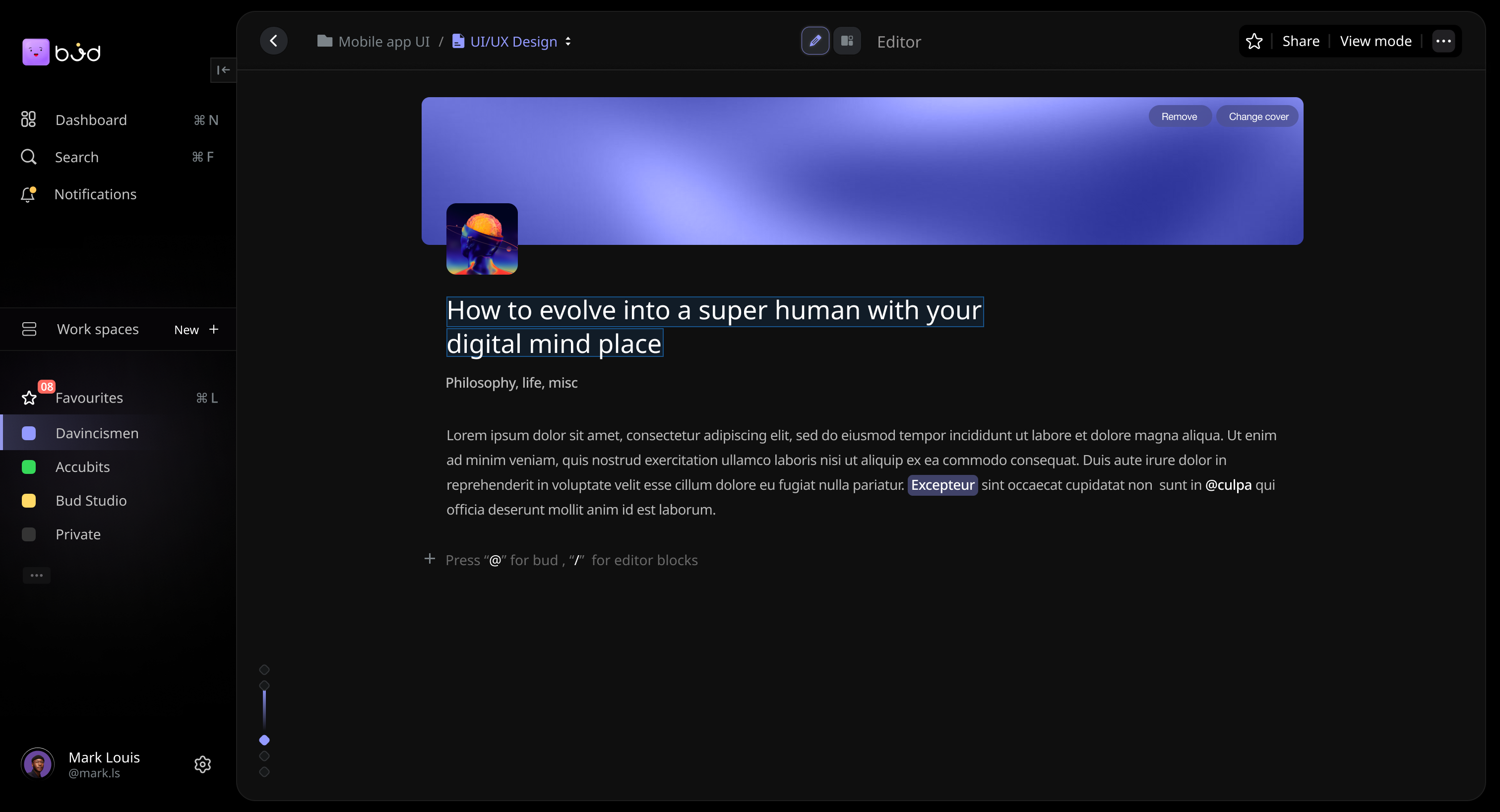Click the Share button
Viewport: 1500px width, 812px height.
pyautogui.click(x=1300, y=41)
